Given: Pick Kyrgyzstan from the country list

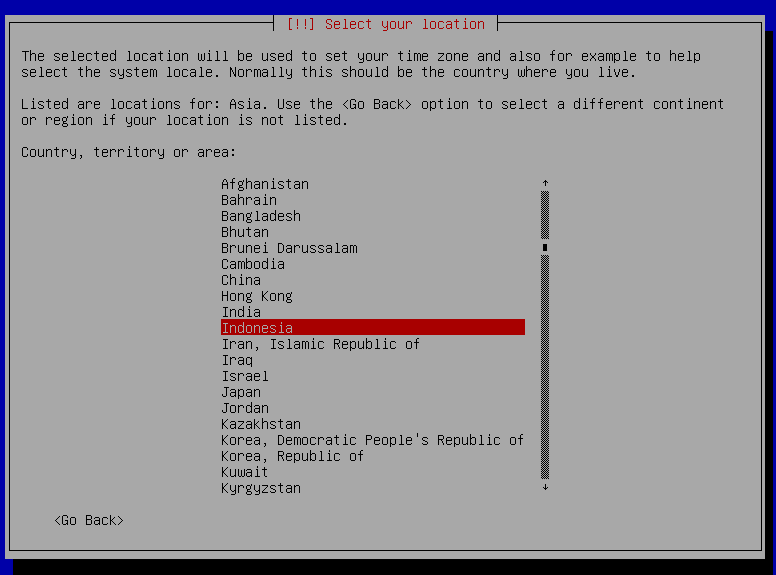Looking at the screenshot, I should pos(373,488).
